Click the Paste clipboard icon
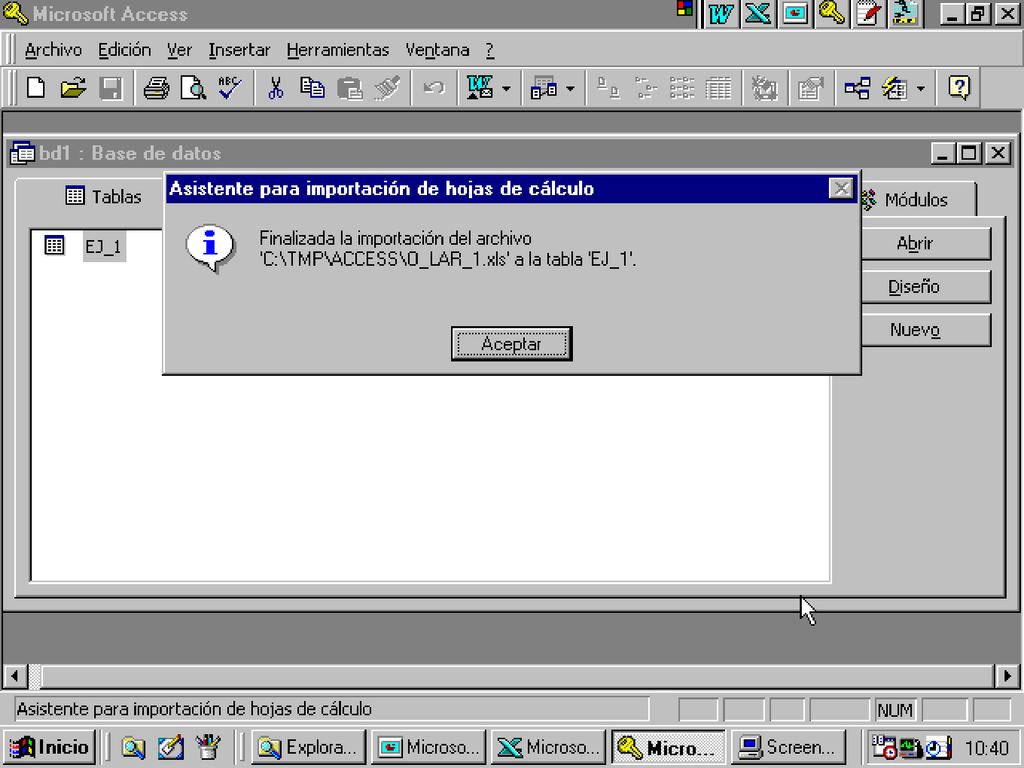The width and height of the screenshot is (1024, 768). pyautogui.click(x=349, y=88)
